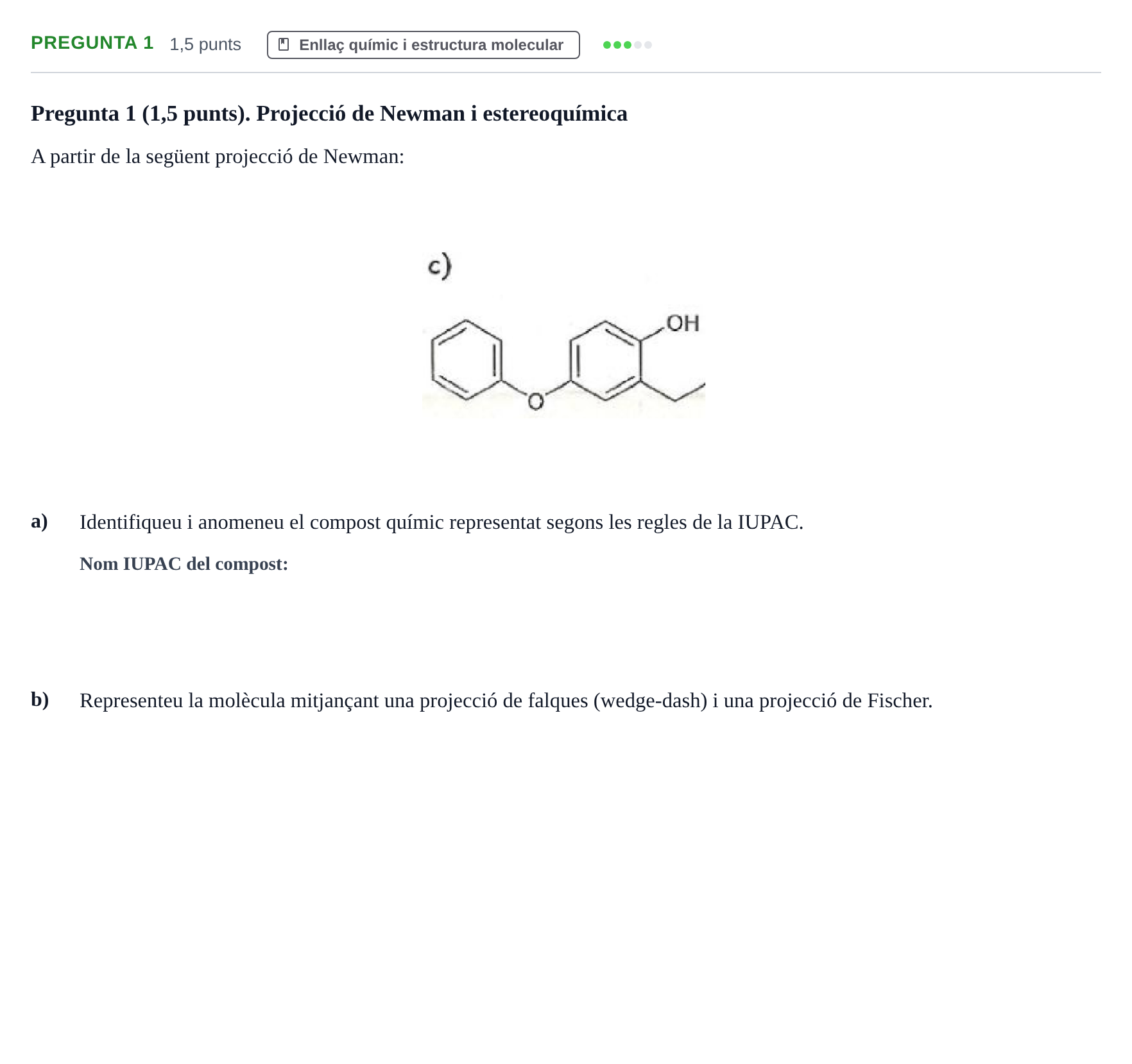
Task: Click the 1,5 punts label
Action: click(205, 44)
